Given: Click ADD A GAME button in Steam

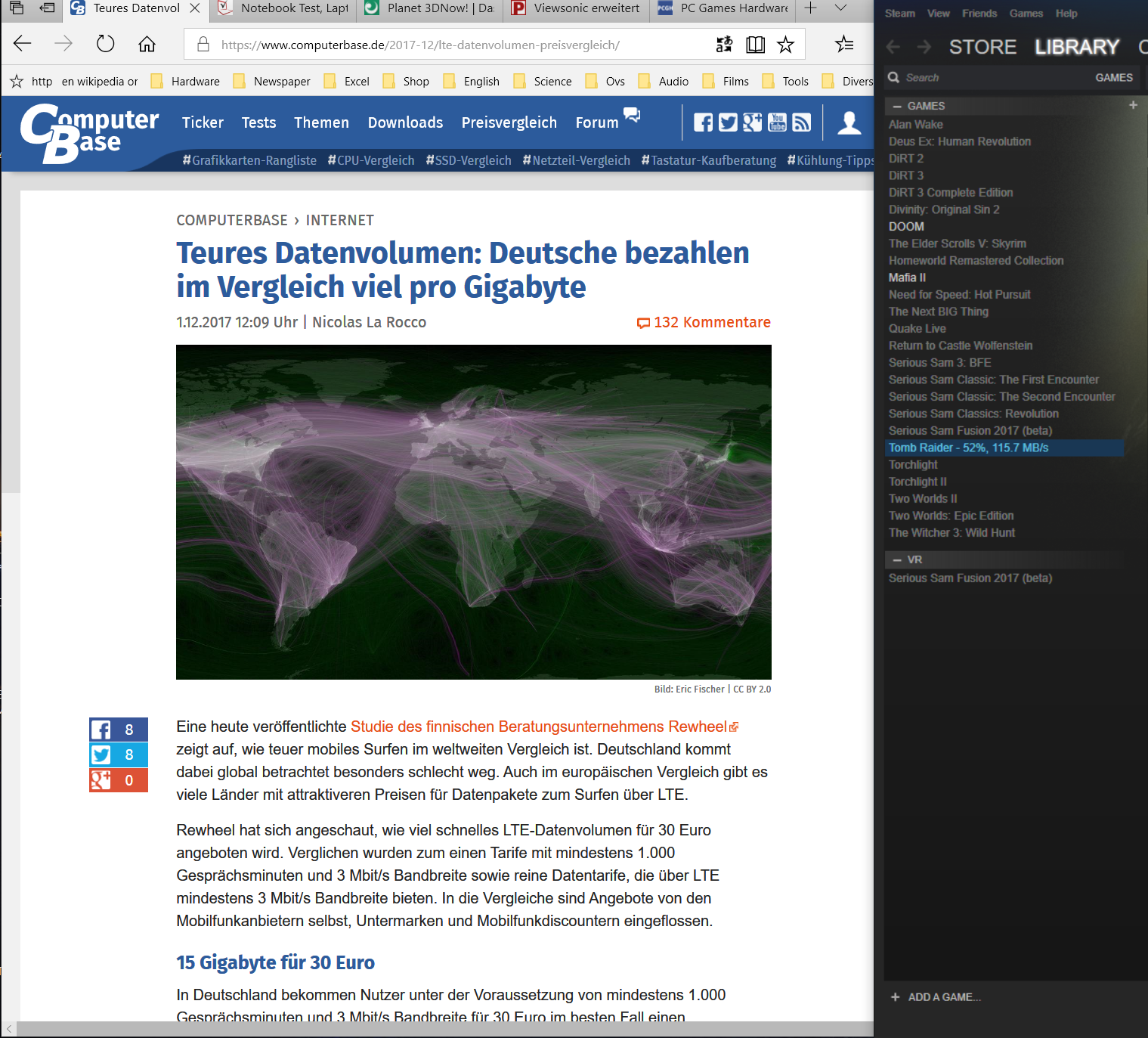Looking at the screenshot, I should (936, 997).
